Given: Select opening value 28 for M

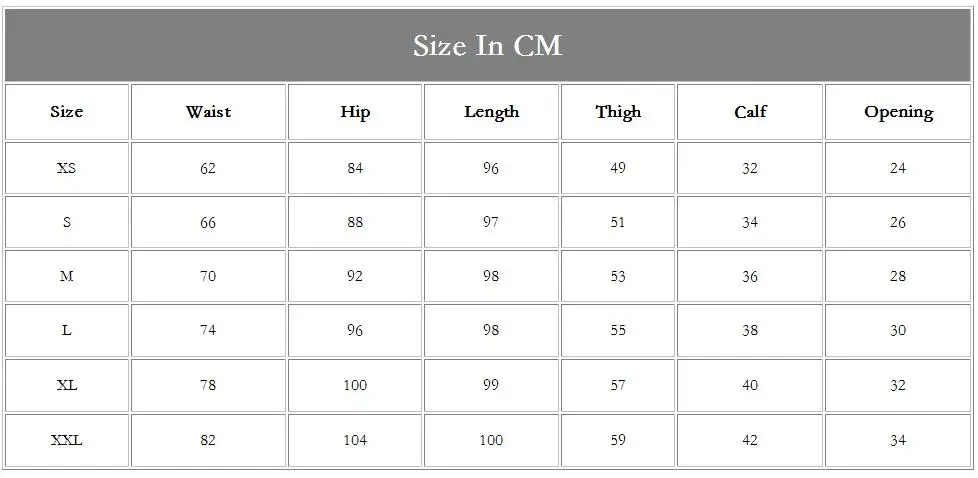Looking at the screenshot, I should click(898, 276).
